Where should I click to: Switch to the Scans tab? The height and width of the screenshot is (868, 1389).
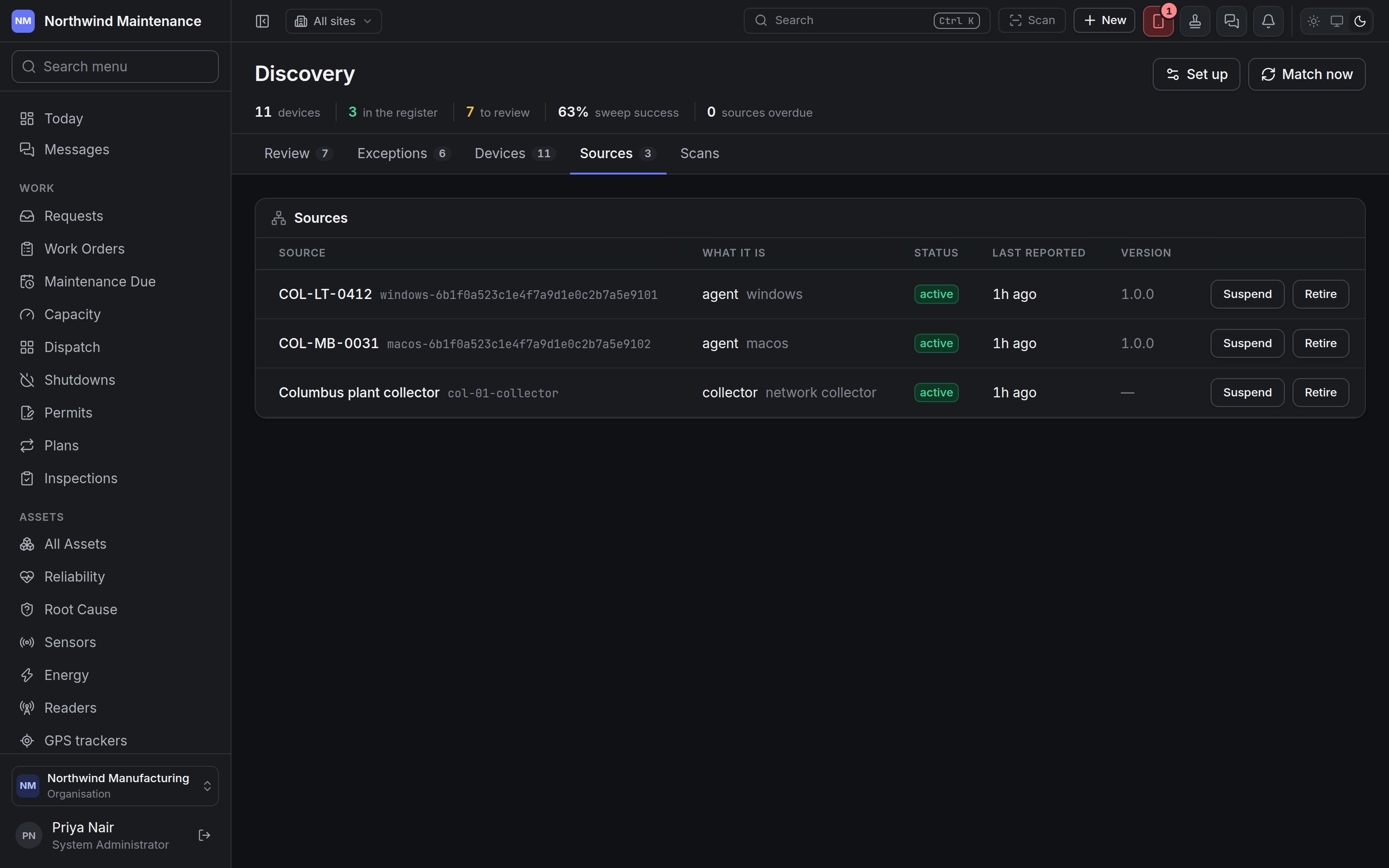coord(700,153)
